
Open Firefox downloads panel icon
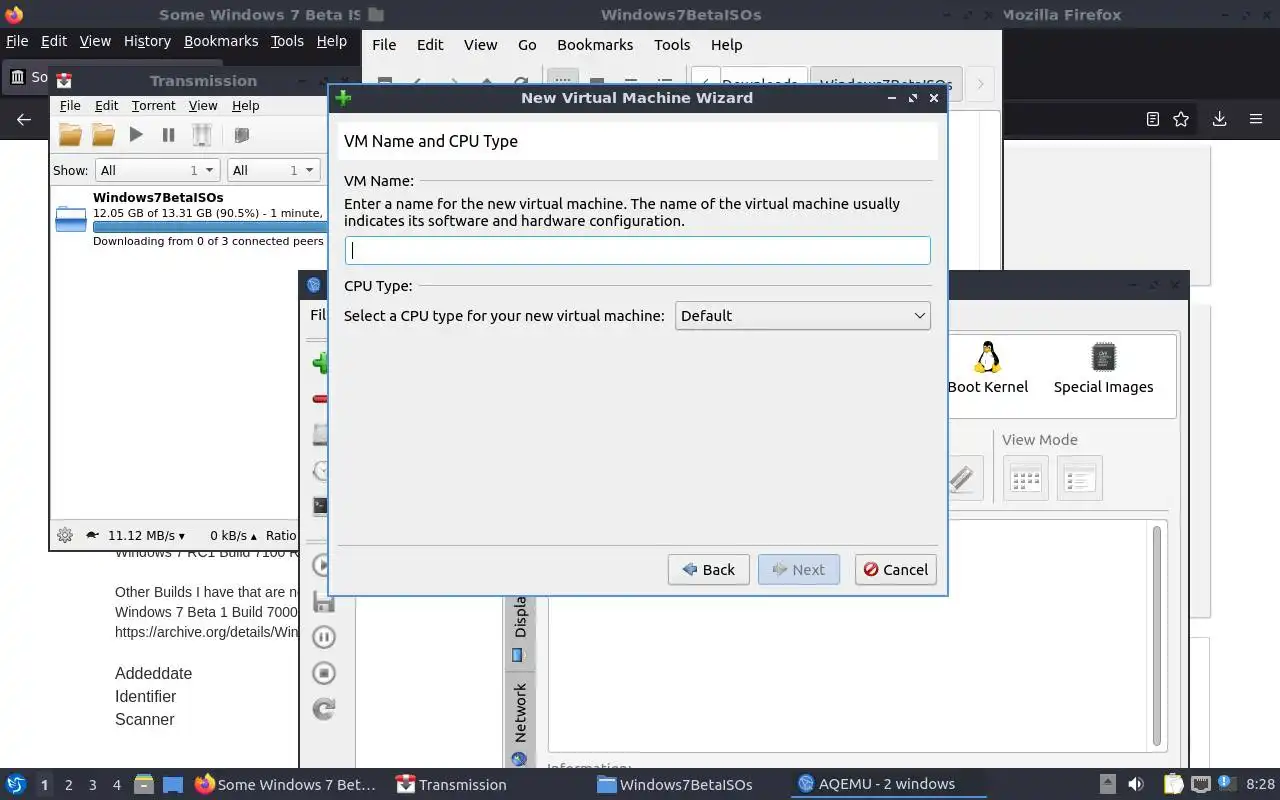pos(1219,119)
